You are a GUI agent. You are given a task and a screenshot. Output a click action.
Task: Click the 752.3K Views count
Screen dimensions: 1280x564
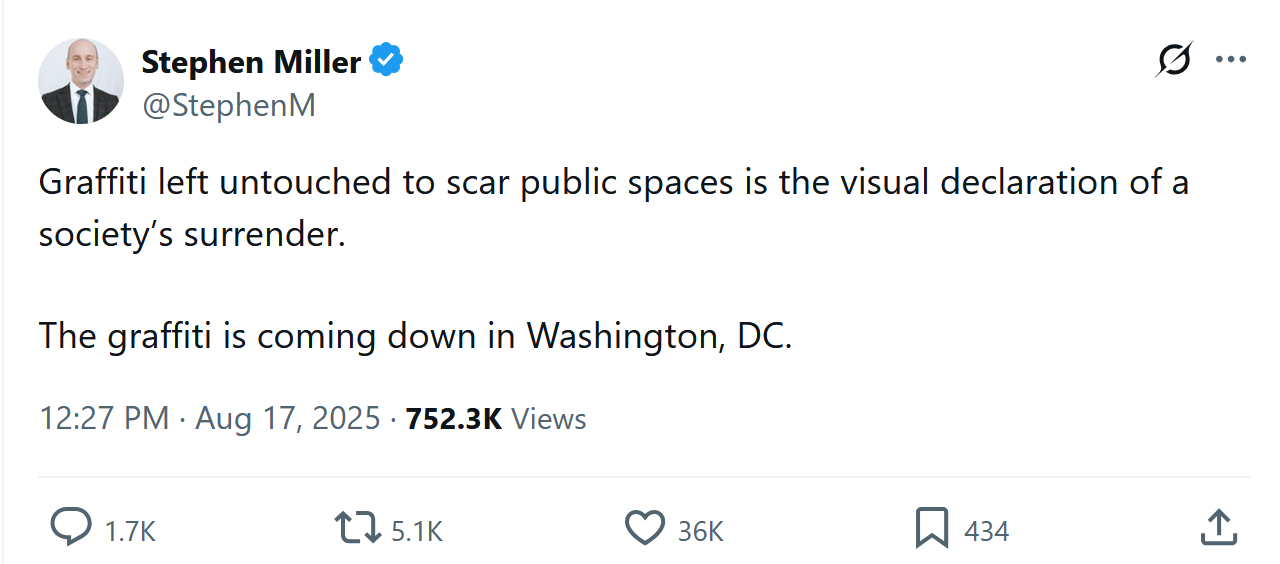(x=495, y=418)
